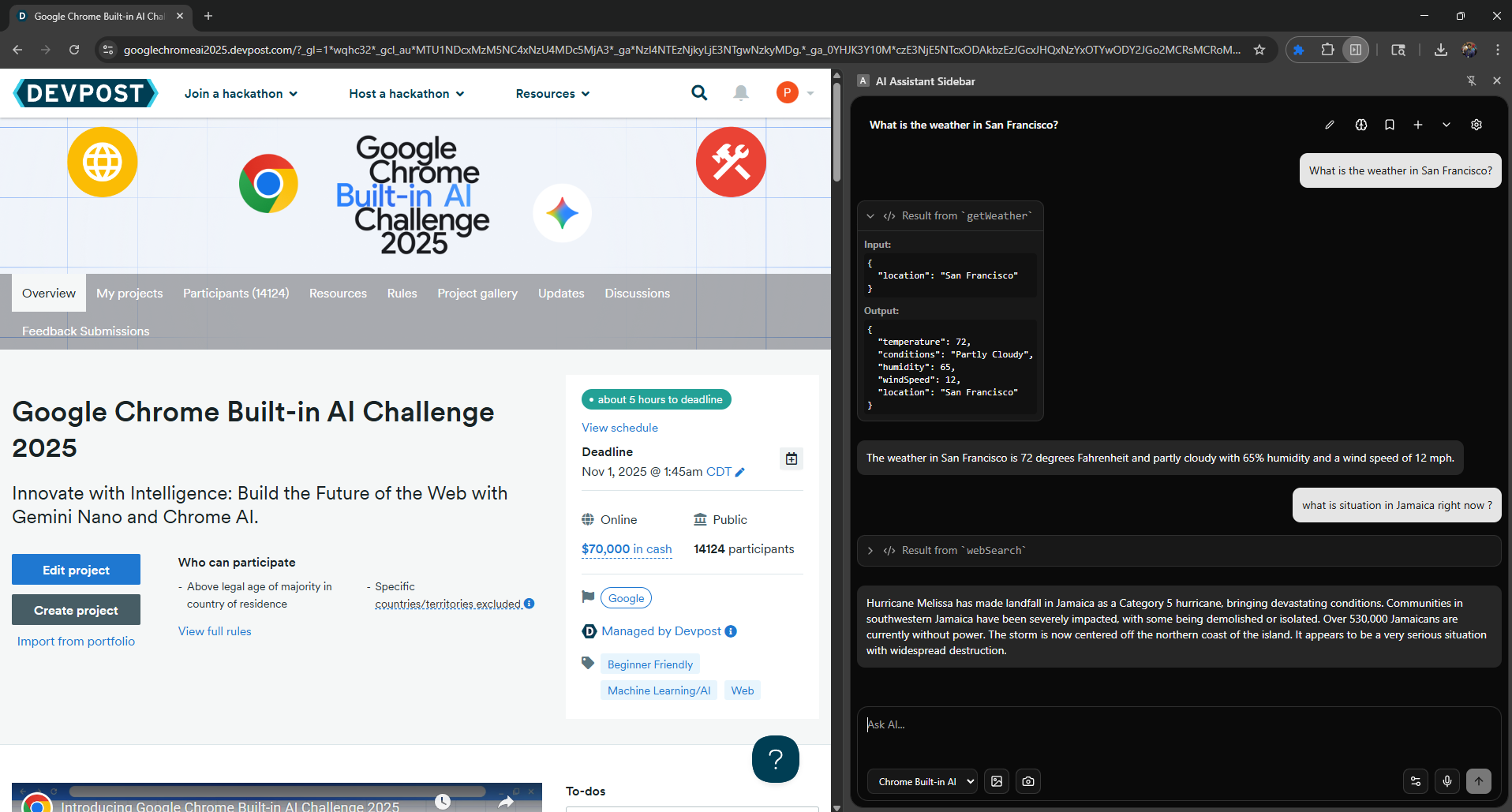Screen dimensions: 1512x812
Task: Click the browser address bar URL
Action: pyautogui.click(x=682, y=50)
